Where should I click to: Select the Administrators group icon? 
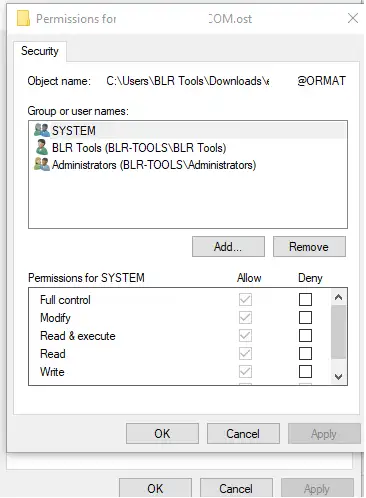click(42, 164)
